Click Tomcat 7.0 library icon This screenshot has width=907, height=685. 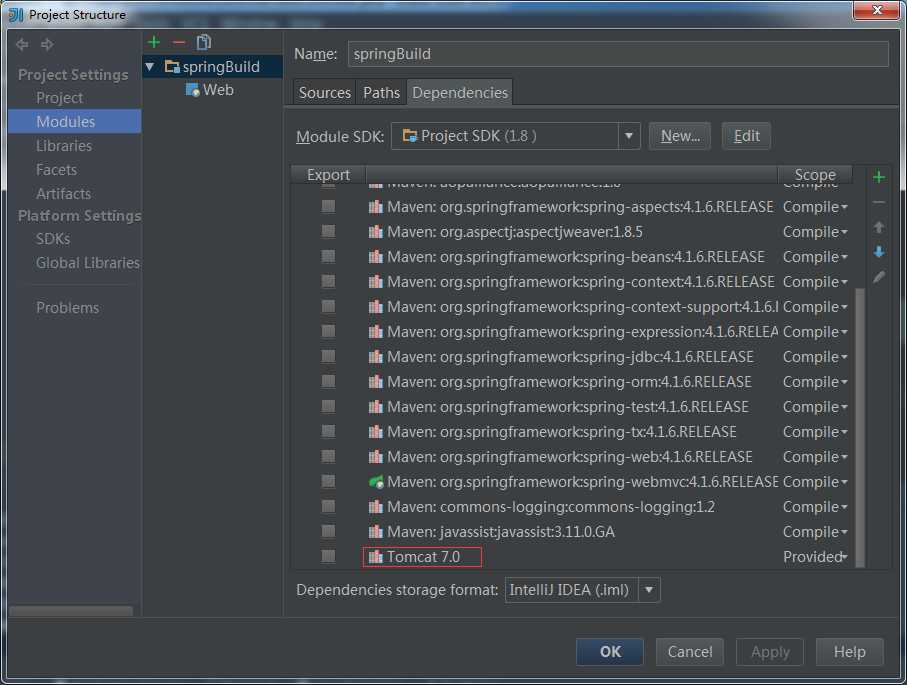[375, 557]
